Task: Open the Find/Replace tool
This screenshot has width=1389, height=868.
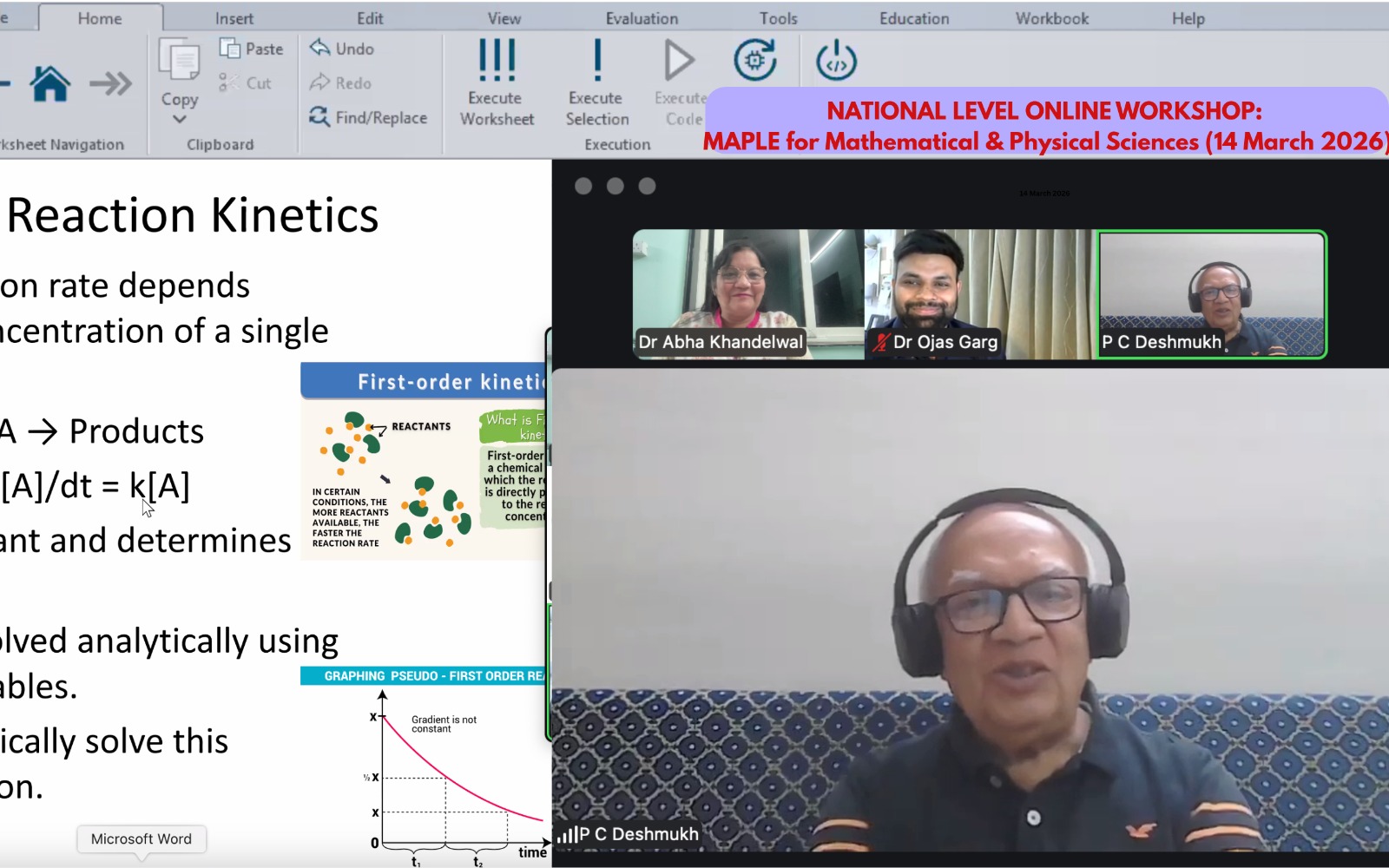Action: coord(368,117)
